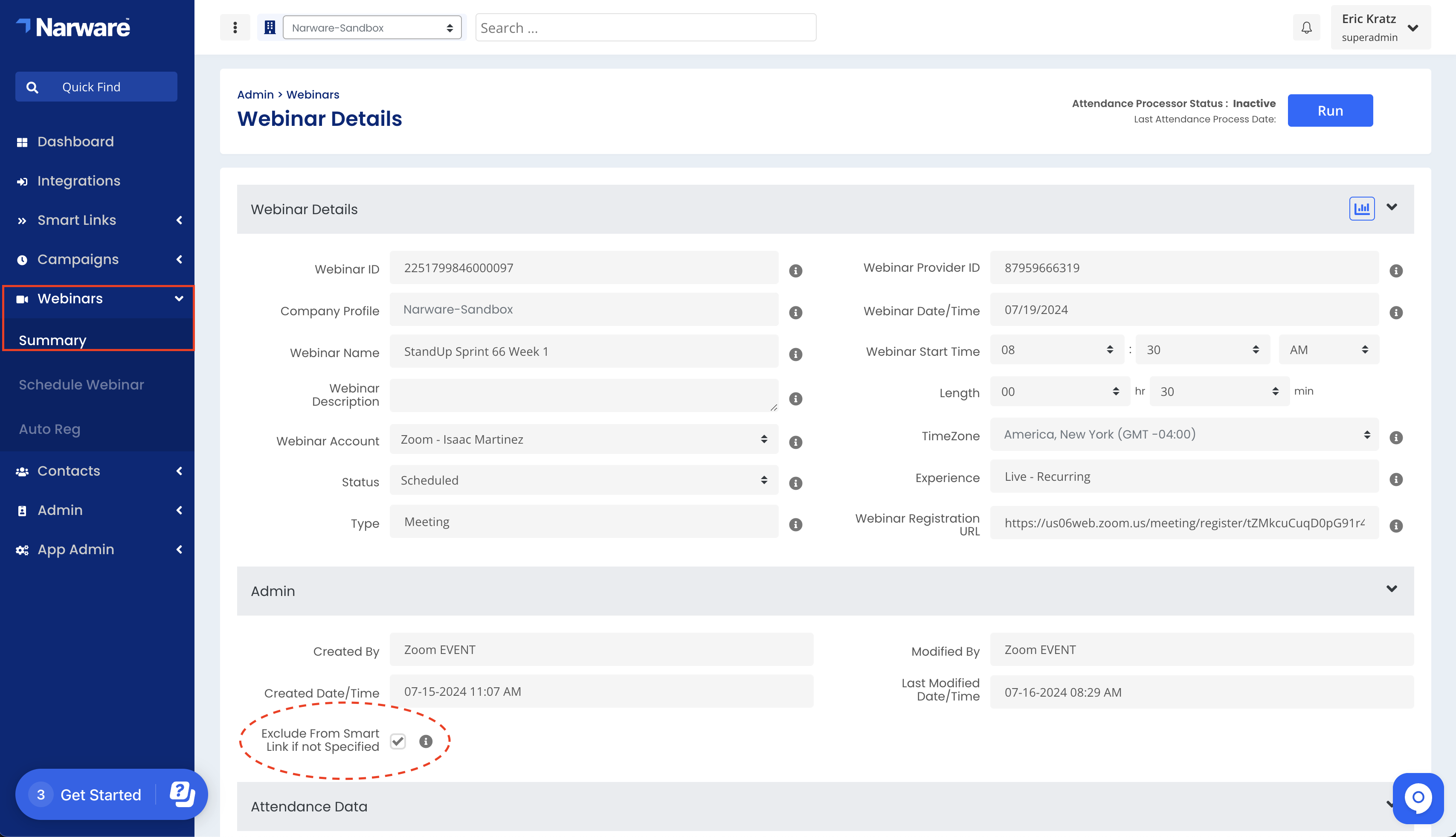Image resolution: width=1456 pixels, height=837 pixels.
Task: Show info for Experience field
Action: point(1396,479)
